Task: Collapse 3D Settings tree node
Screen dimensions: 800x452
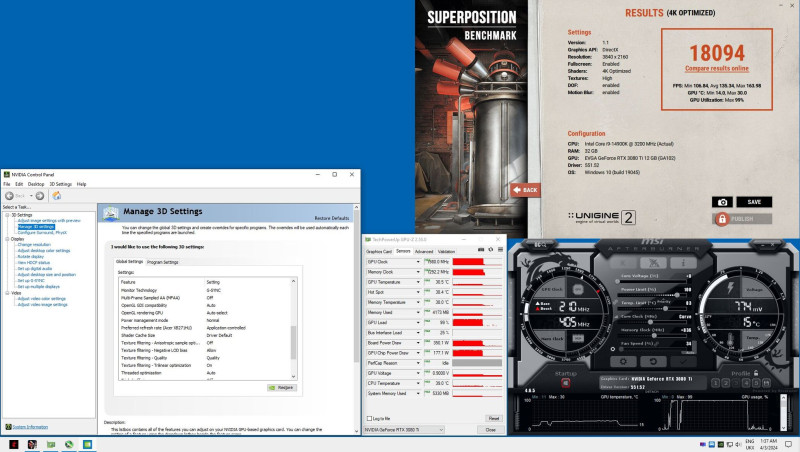Action: pyautogui.click(x=7, y=215)
